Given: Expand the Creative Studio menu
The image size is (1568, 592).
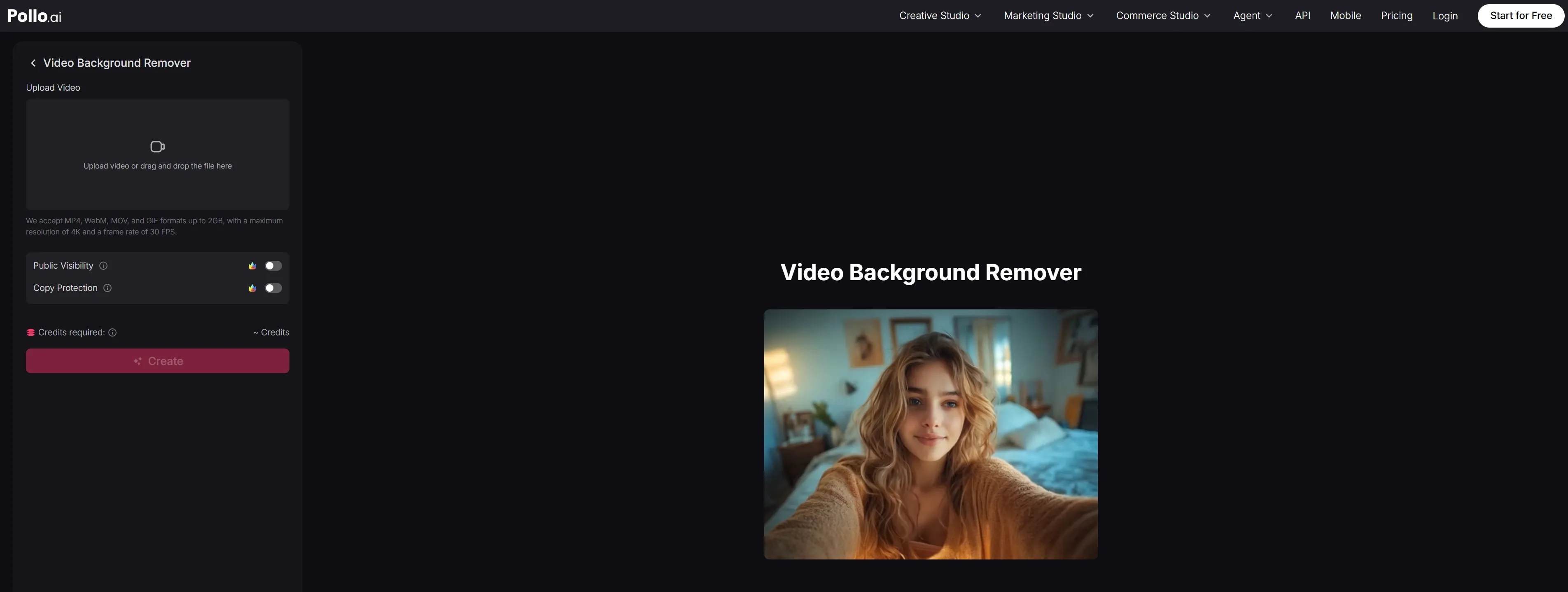Looking at the screenshot, I should pos(940,16).
